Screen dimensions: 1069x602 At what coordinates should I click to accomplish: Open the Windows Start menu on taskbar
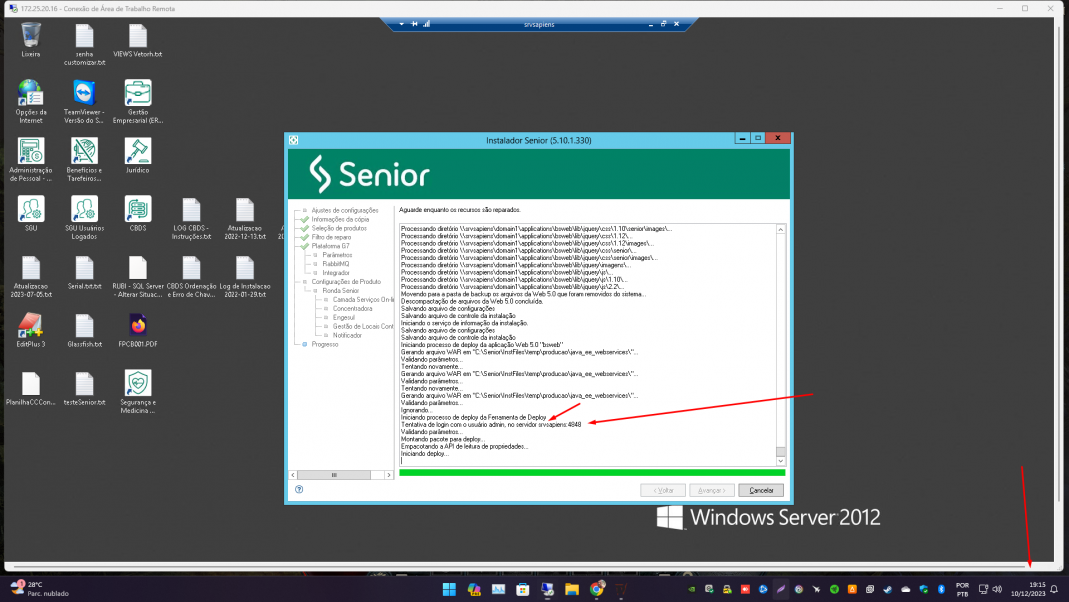pyautogui.click(x=449, y=589)
